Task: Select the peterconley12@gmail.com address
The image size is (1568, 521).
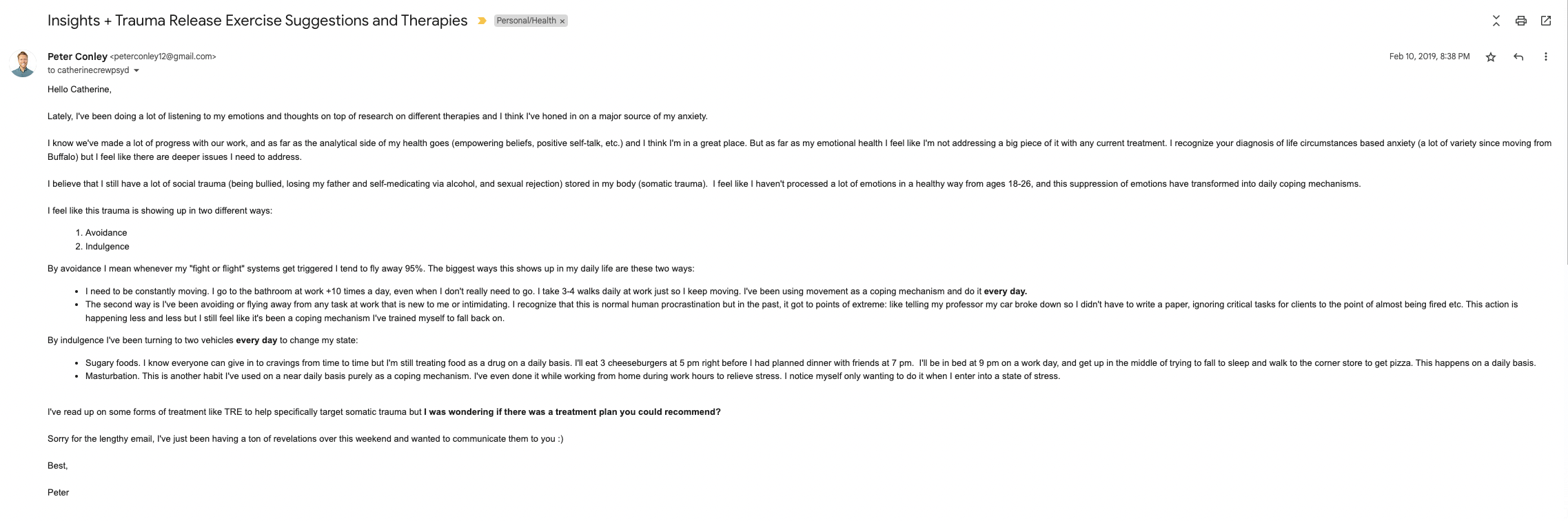Action: click(x=163, y=57)
